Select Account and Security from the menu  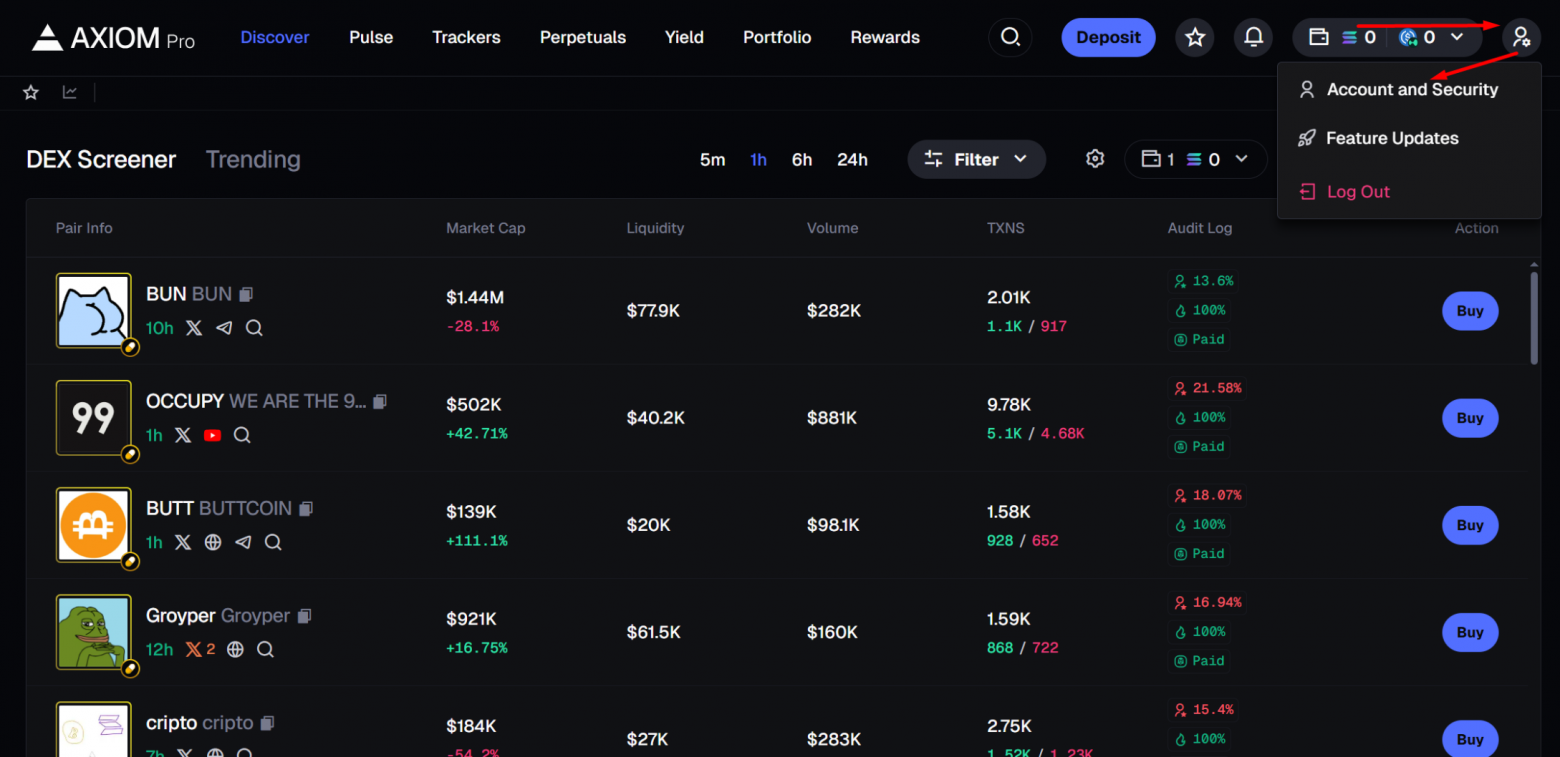(1411, 89)
